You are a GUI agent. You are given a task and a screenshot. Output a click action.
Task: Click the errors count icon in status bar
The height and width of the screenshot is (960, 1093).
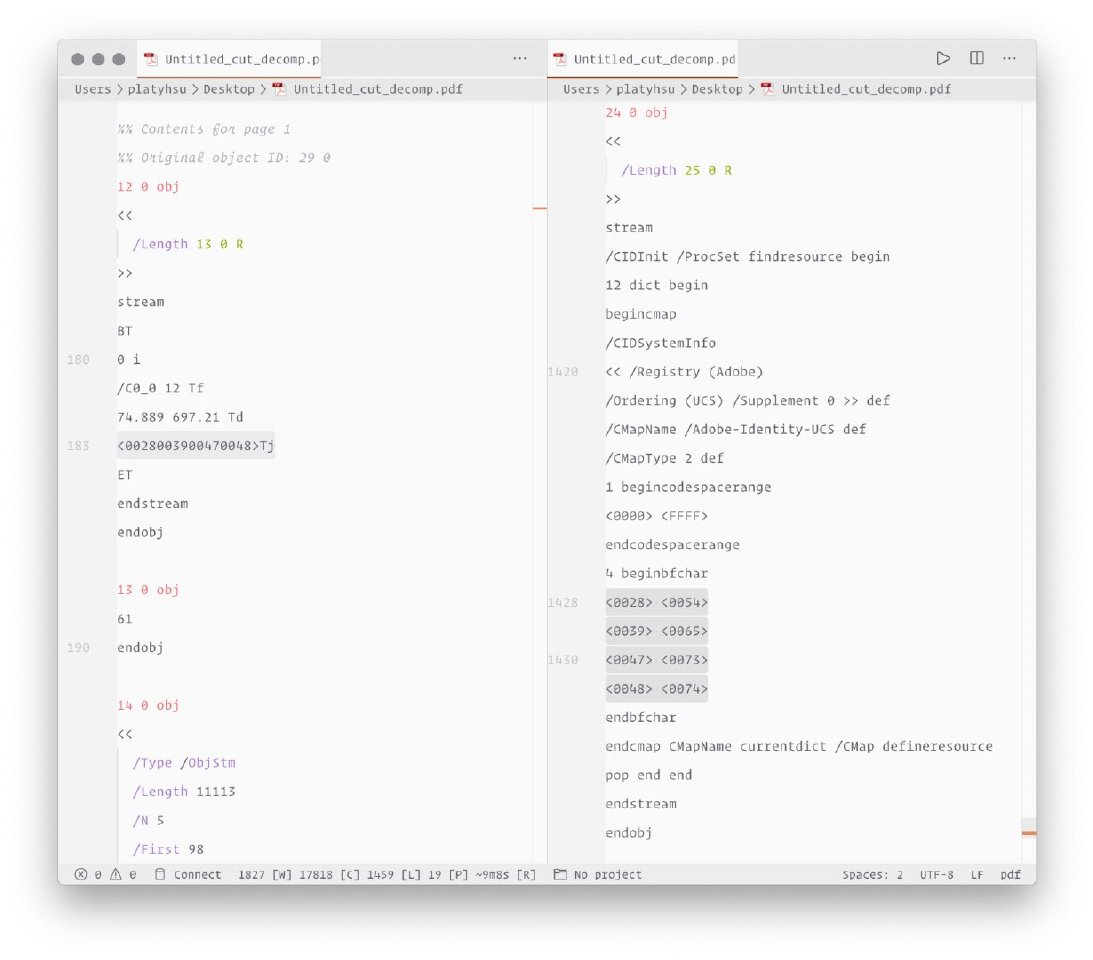tap(81, 875)
